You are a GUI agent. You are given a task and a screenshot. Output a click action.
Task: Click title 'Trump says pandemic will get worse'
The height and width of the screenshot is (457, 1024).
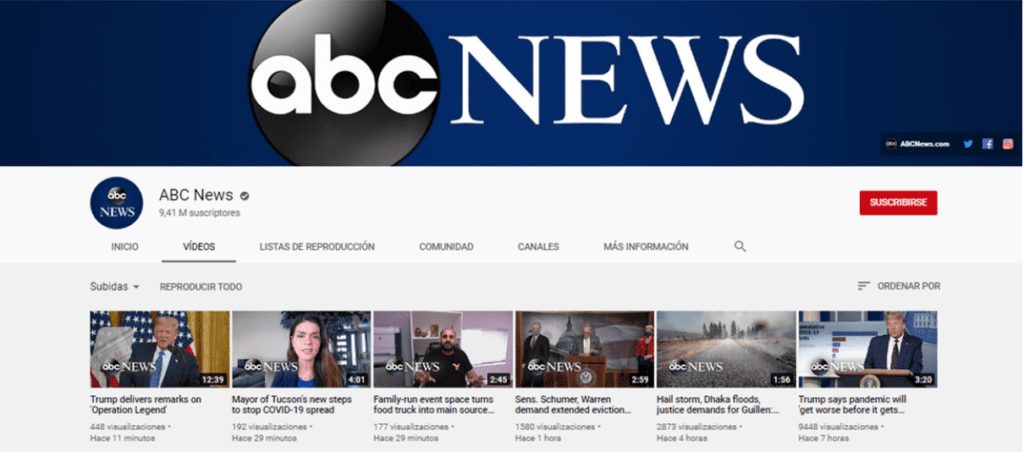coord(852,405)
